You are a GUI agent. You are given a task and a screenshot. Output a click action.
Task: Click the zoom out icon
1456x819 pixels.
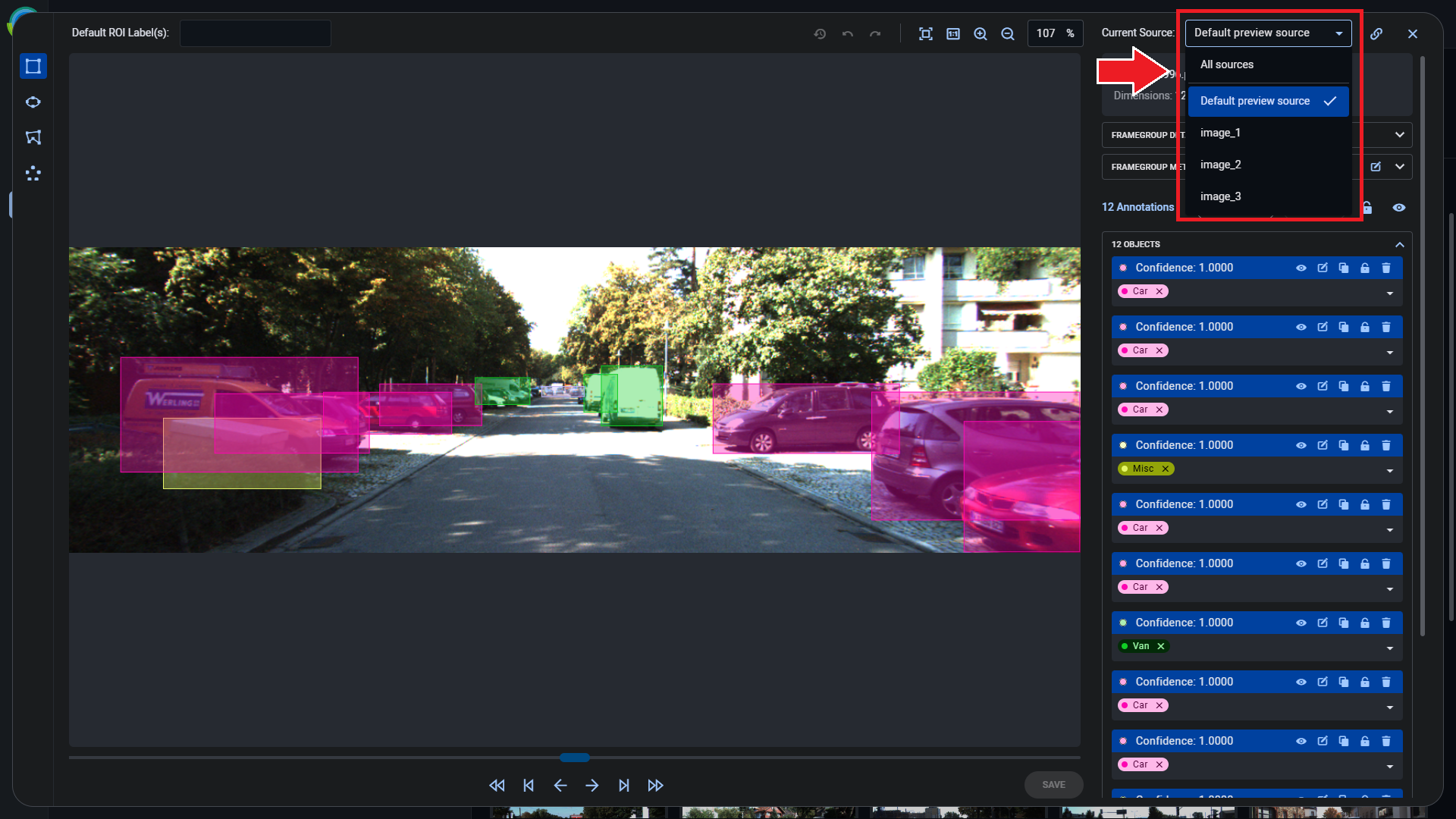[1008, 33]
